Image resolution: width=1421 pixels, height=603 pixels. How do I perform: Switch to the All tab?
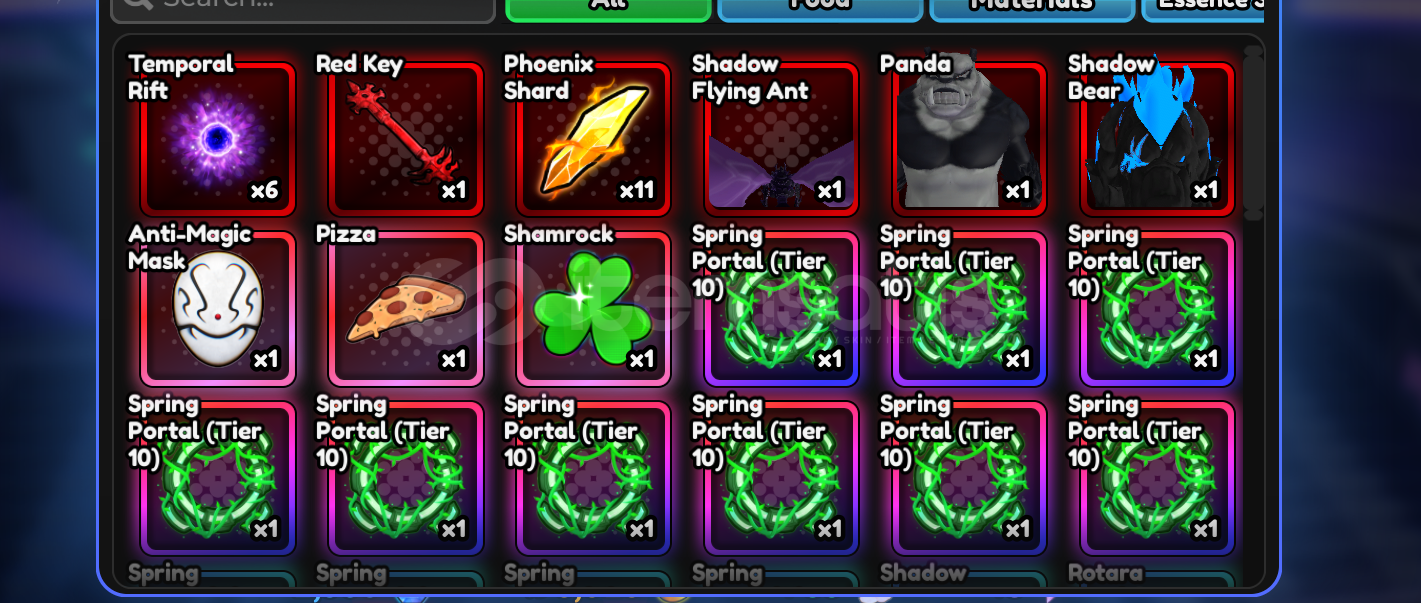608,7
